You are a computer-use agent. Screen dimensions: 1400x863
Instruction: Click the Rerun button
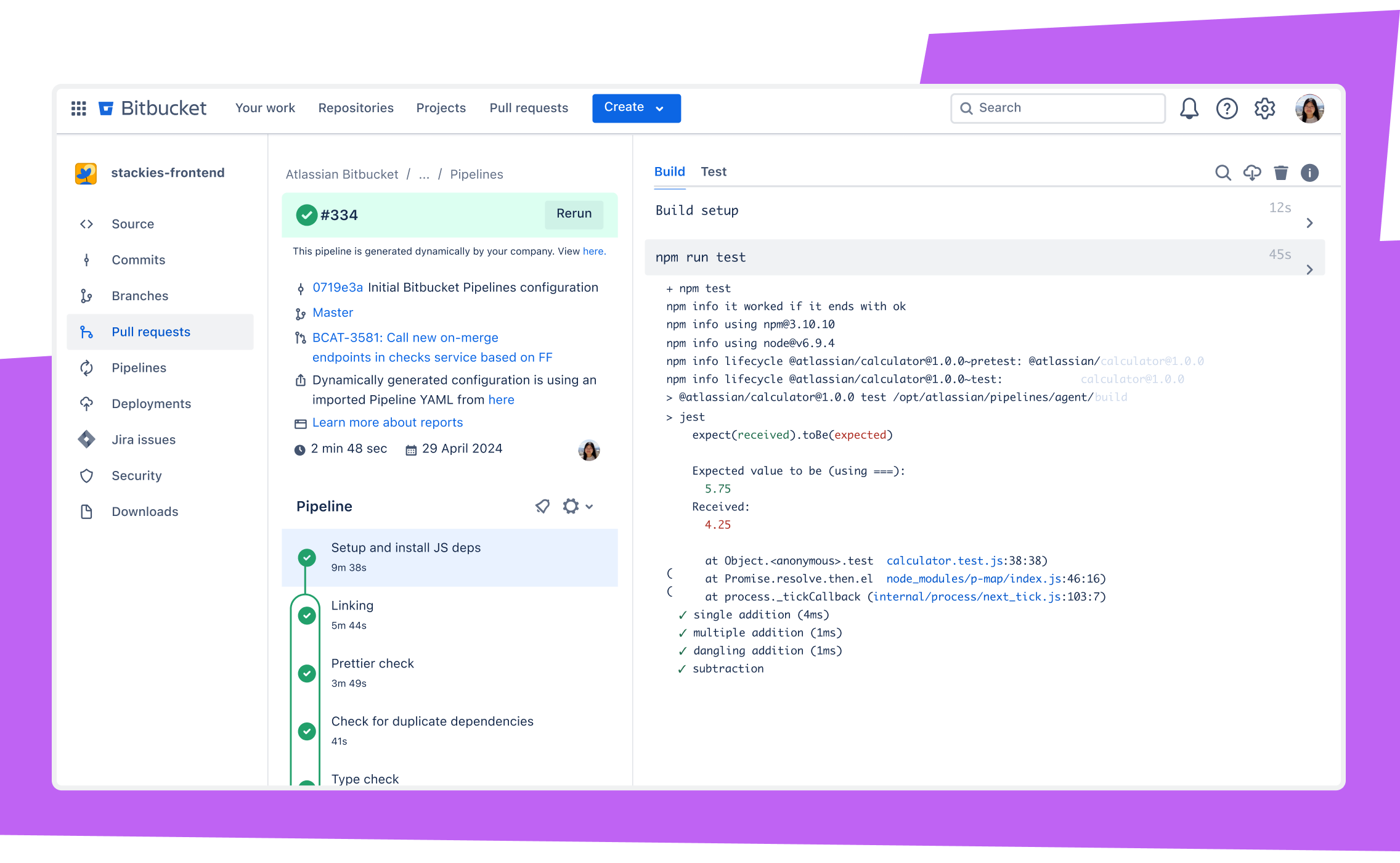(x=573, y=213)
